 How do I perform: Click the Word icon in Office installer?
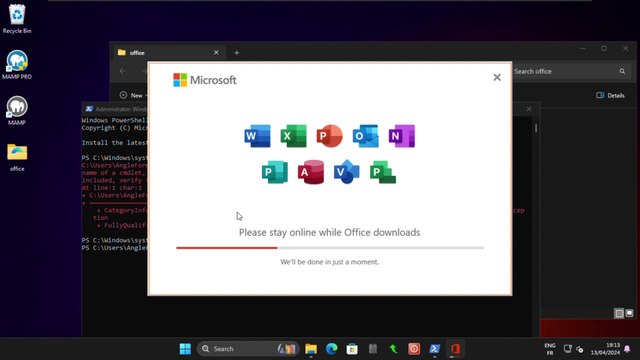[x=257, y=136]
